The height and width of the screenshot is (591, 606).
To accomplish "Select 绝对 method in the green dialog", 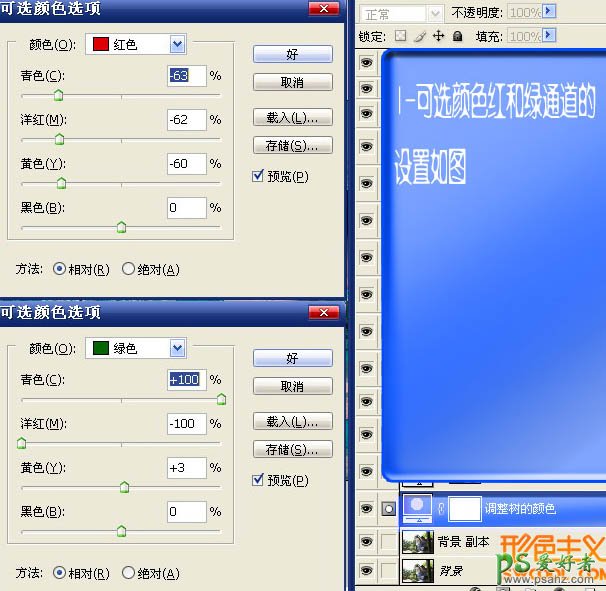I will [128, 573].
